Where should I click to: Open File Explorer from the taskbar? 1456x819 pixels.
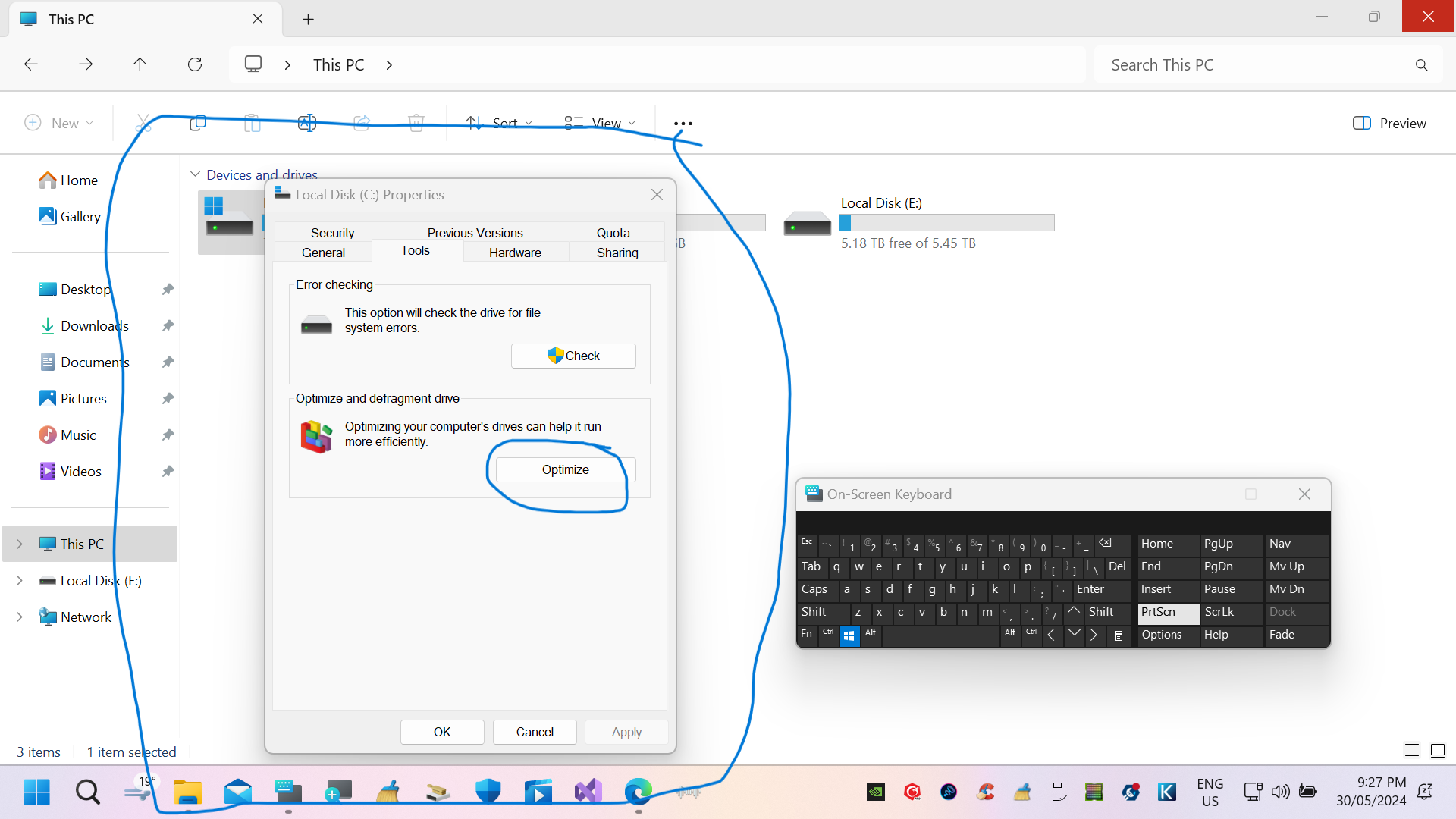point(187,792)
